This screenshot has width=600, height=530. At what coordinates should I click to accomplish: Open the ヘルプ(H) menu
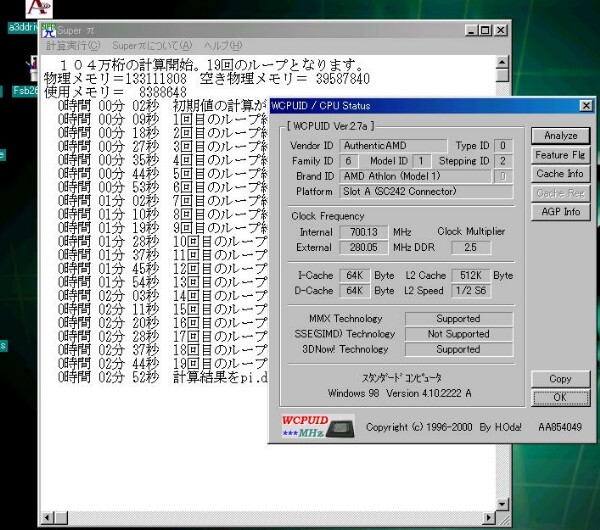222,46
